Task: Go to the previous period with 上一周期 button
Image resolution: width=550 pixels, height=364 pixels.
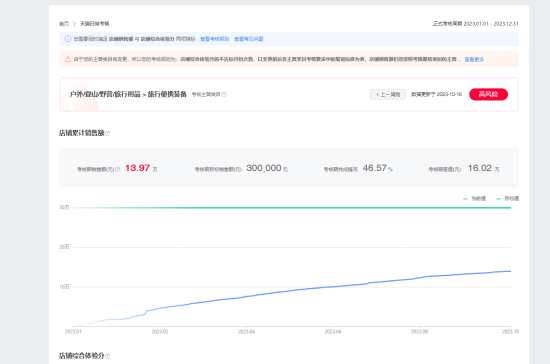Action: [388, 94]
